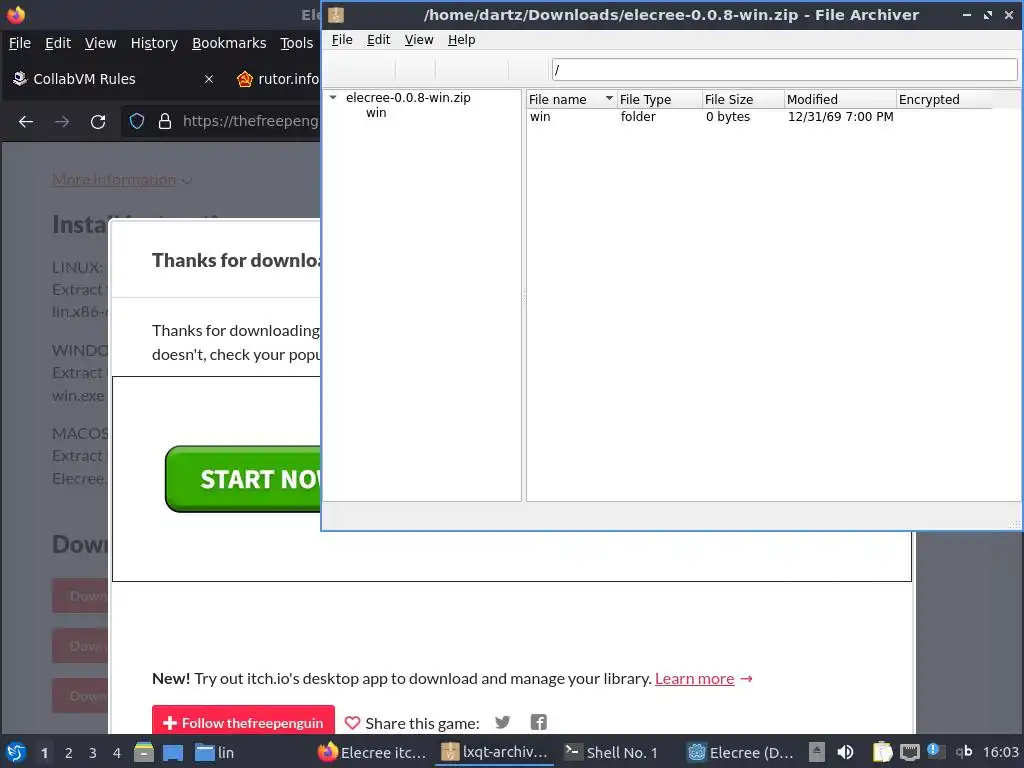The height and width of the screenshot is (768, 1024).
Task: Select elecree-0.0.8-win.zip in the tree
Action: [408, 97]
